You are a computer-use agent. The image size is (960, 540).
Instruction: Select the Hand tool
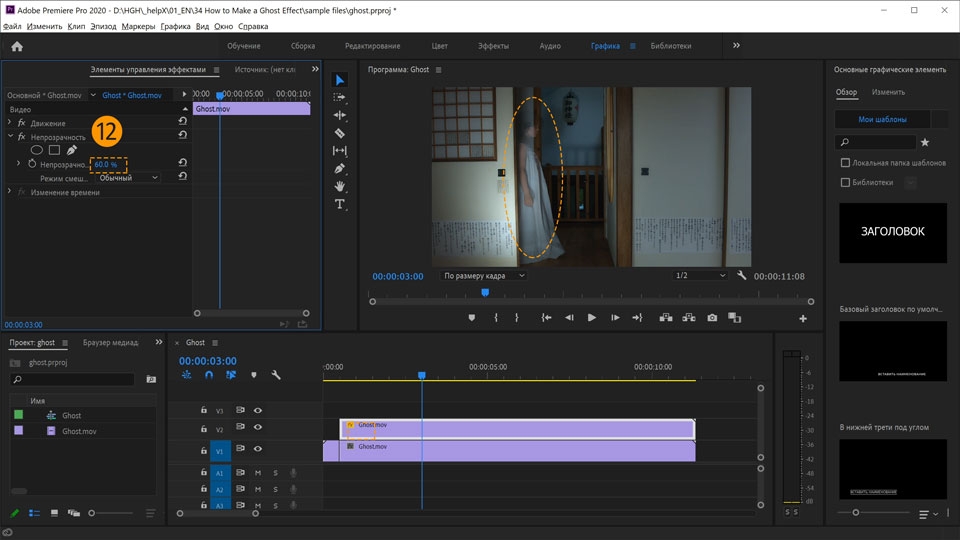pyautogui.click(x=340, y=186)
